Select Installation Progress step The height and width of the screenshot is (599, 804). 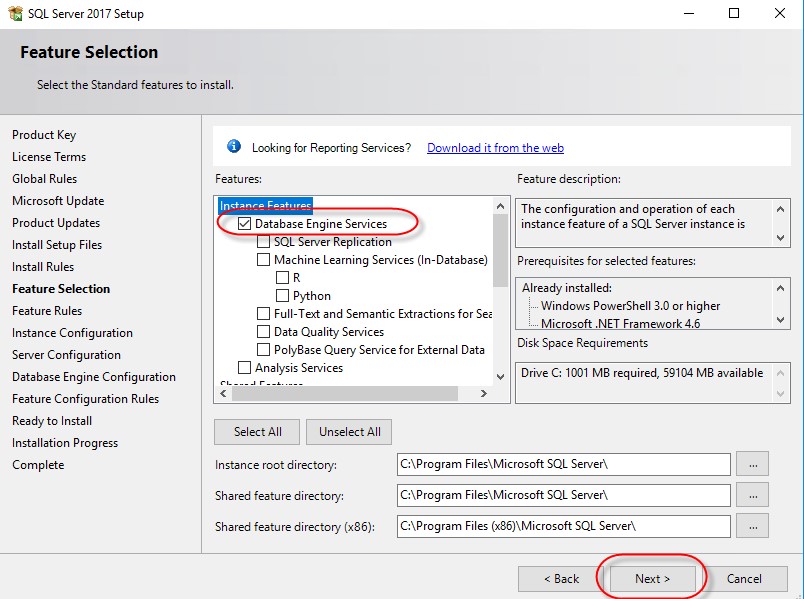click(65, 443)
